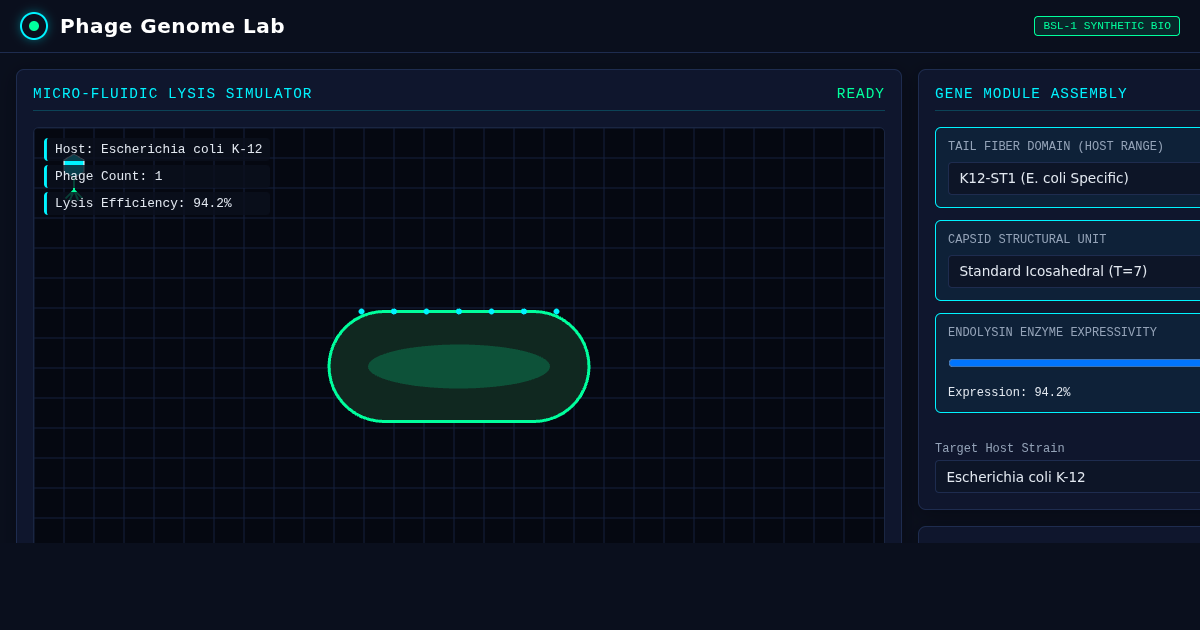The height and width of the screenshot is (630, 1200).
Task: Click the 'CAPSID STRUCTURAL UNIT' label
Action: tap(1027, 240)
